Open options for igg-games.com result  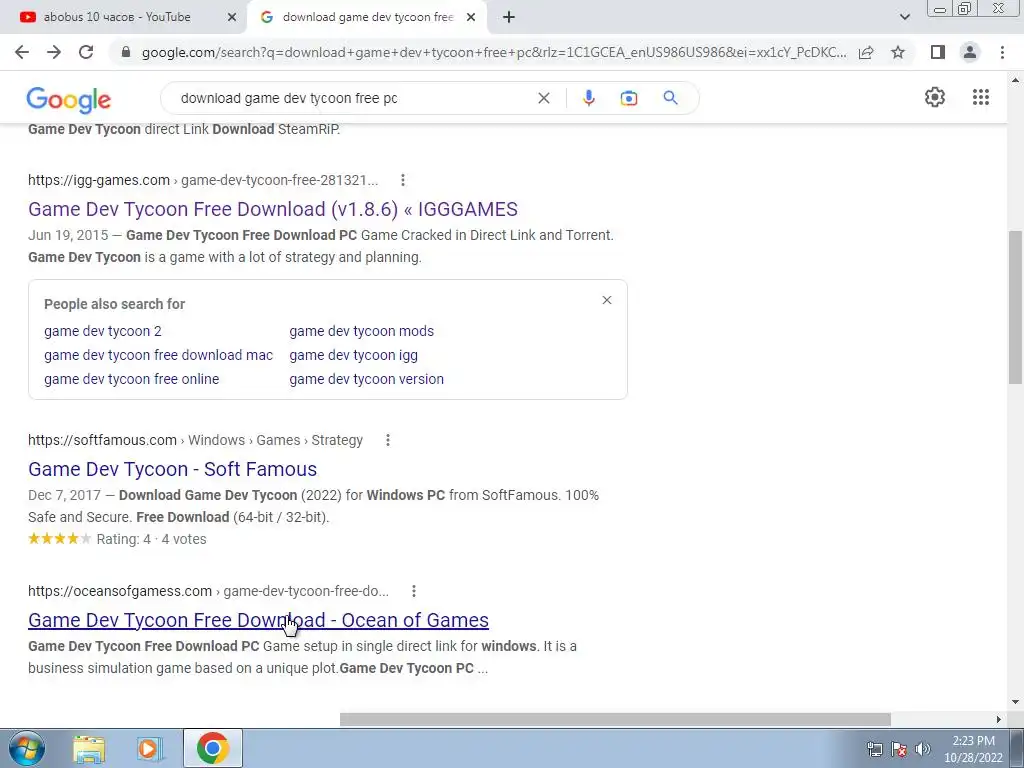[x=402, y=180]
